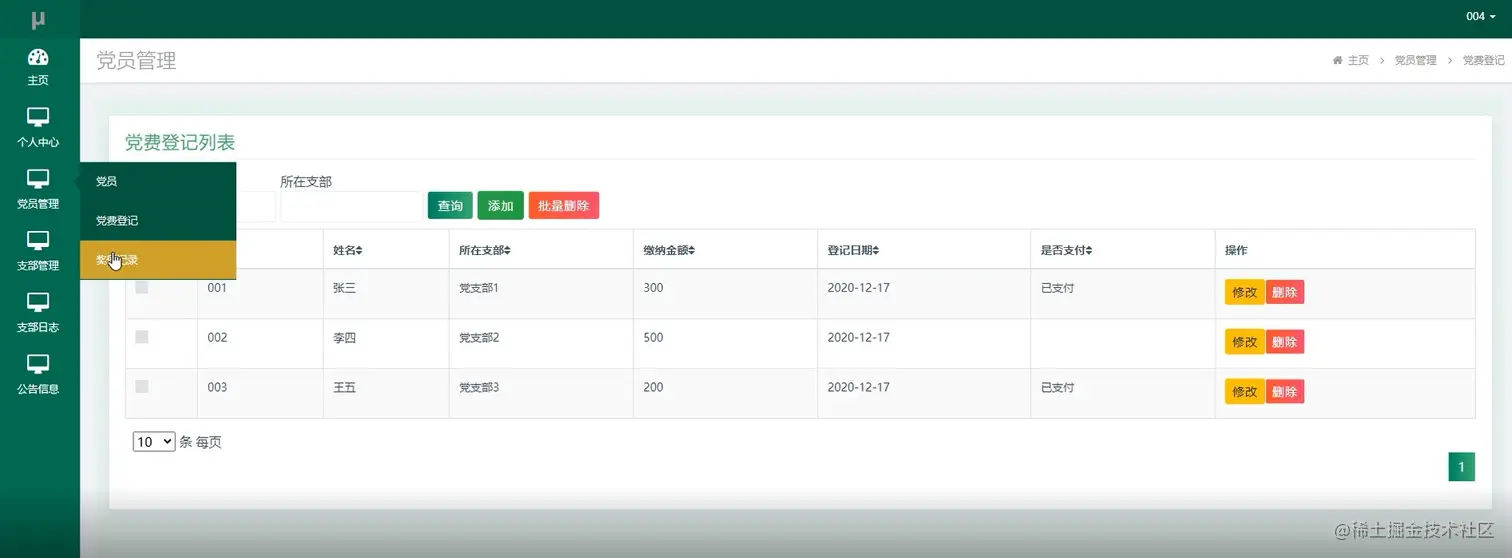Click the 003 ID cell
This screenshot has width=1512, height=558.
(217, 387)
